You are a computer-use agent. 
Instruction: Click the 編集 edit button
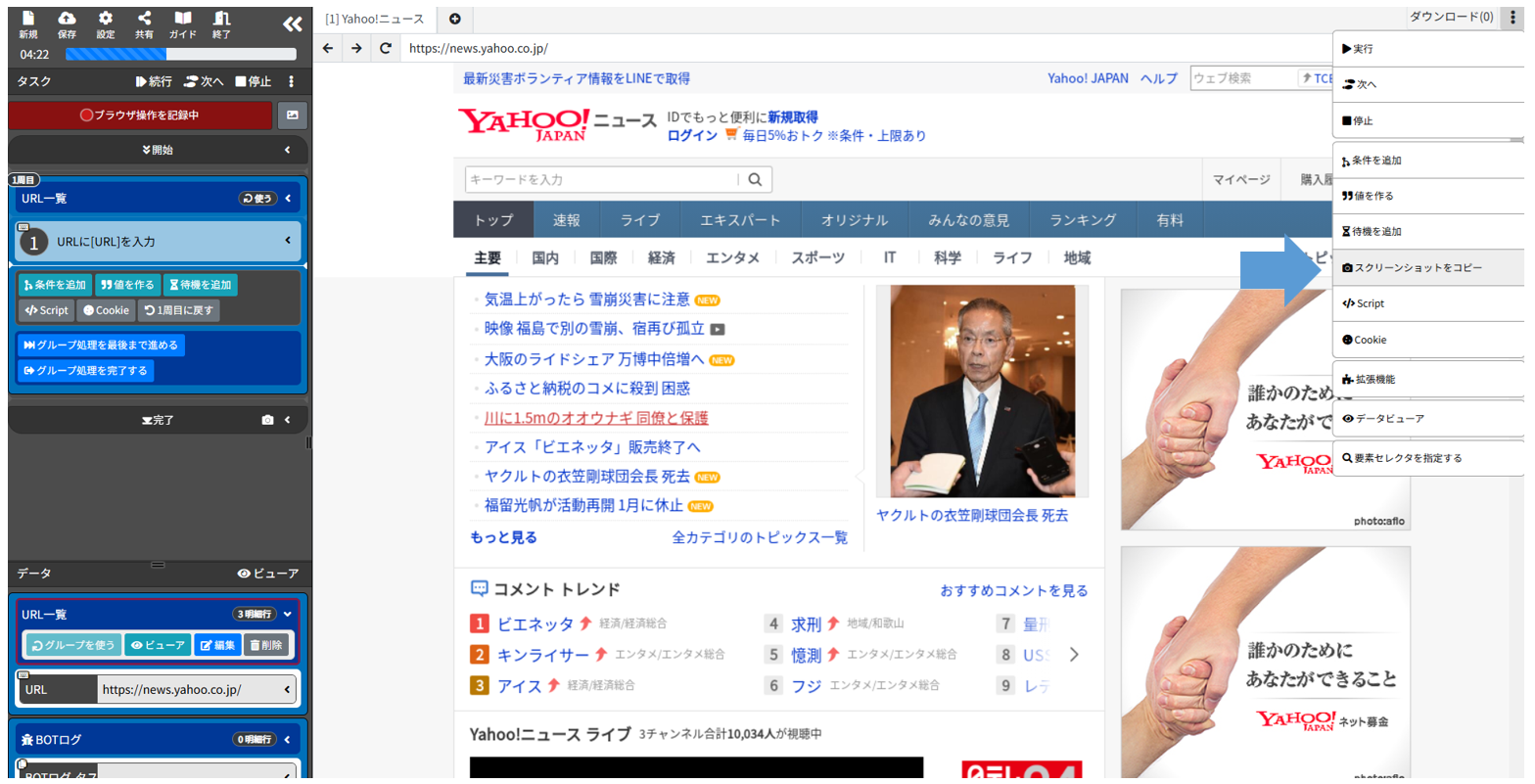217,645
